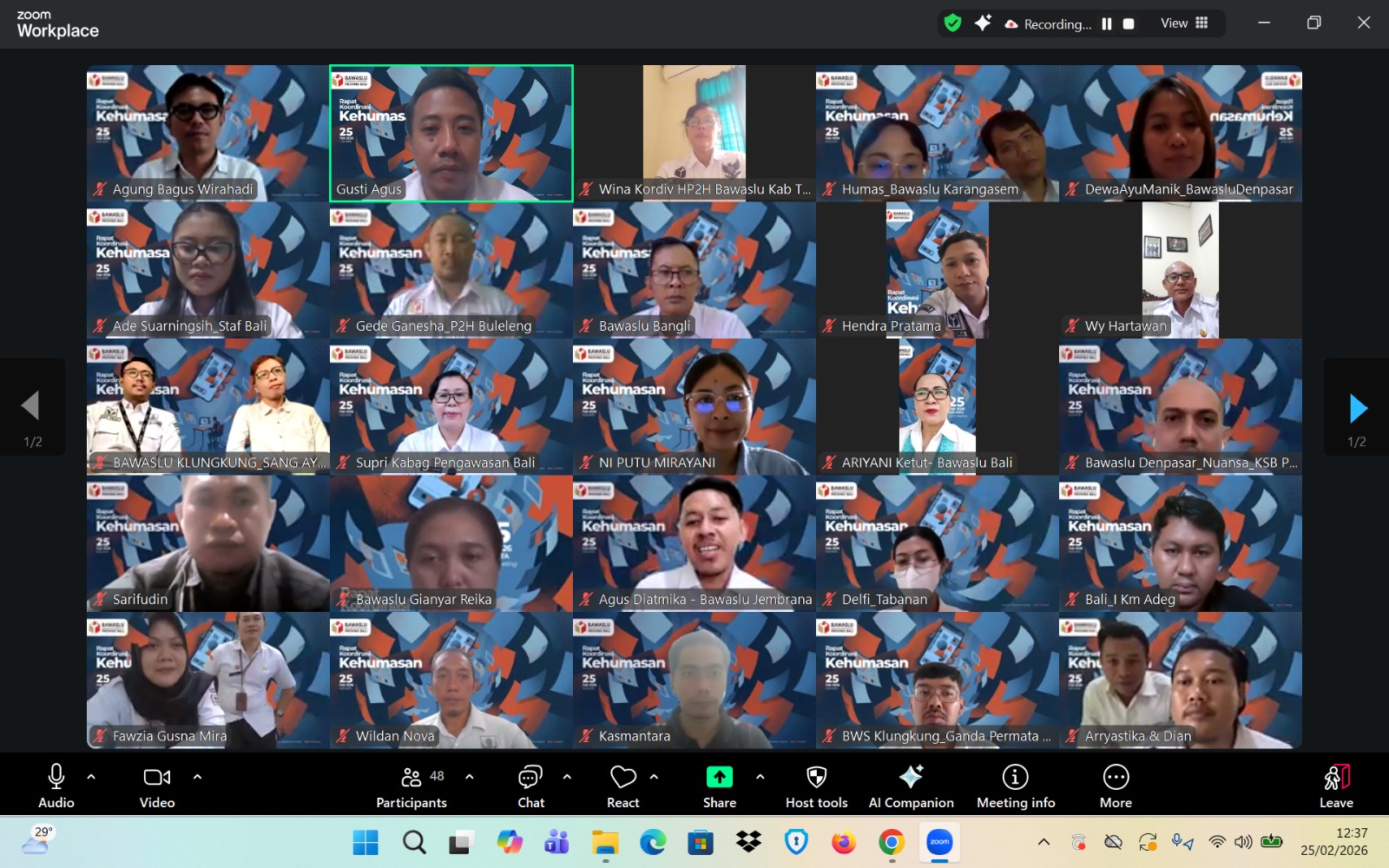The image size is (1389, 868).
Task: Open the React emoji menu
Action: click(622, 786)
